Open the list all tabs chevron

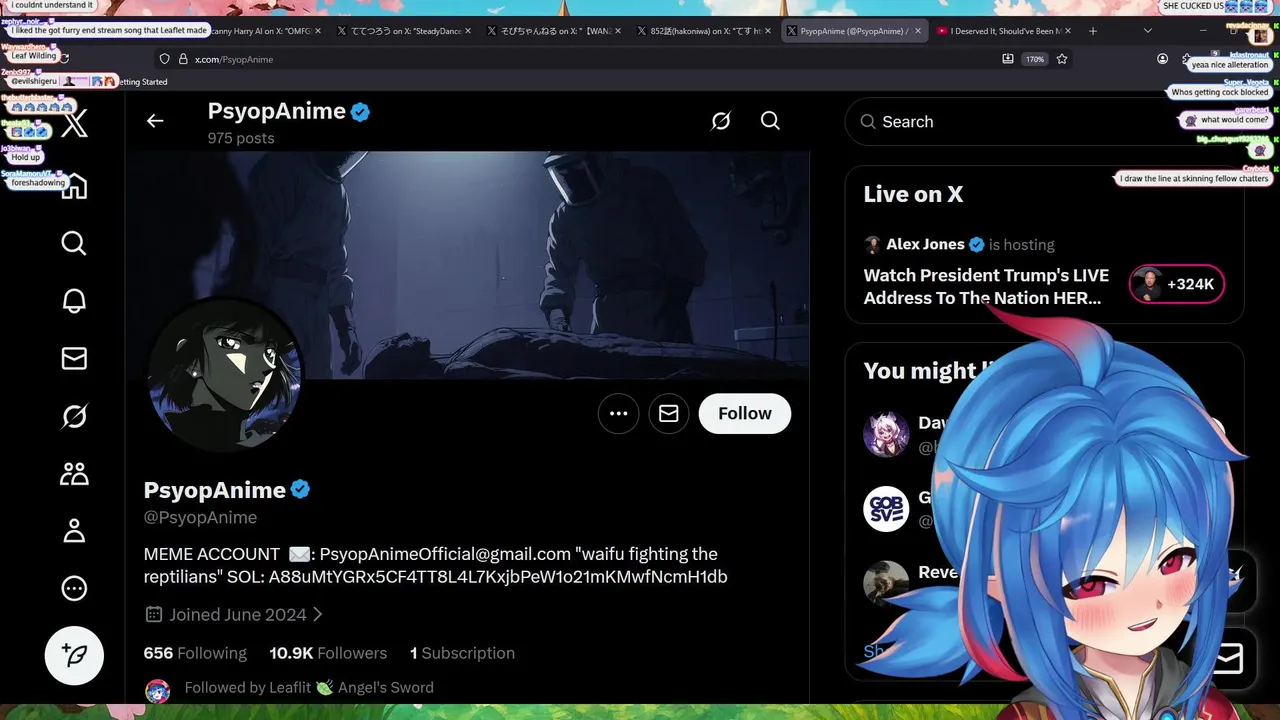(x=1147, y=31)
